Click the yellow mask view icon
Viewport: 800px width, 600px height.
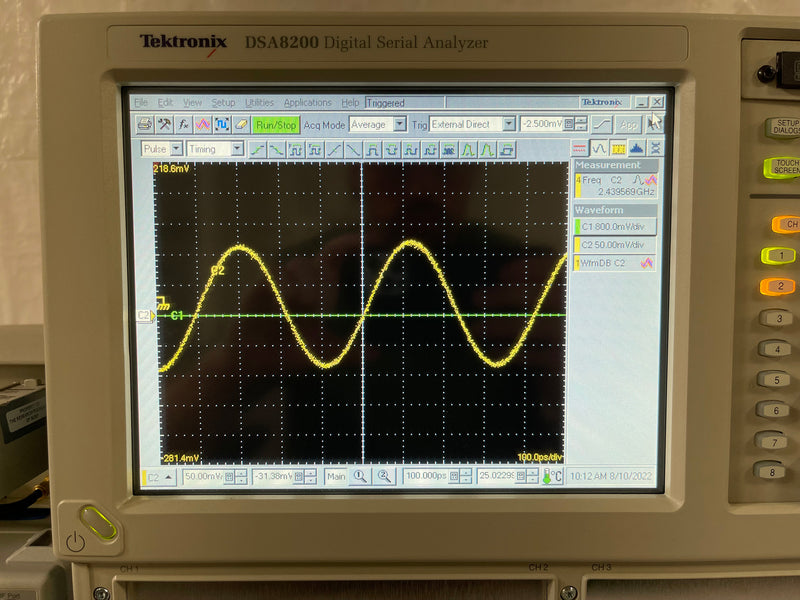[618, 148]
